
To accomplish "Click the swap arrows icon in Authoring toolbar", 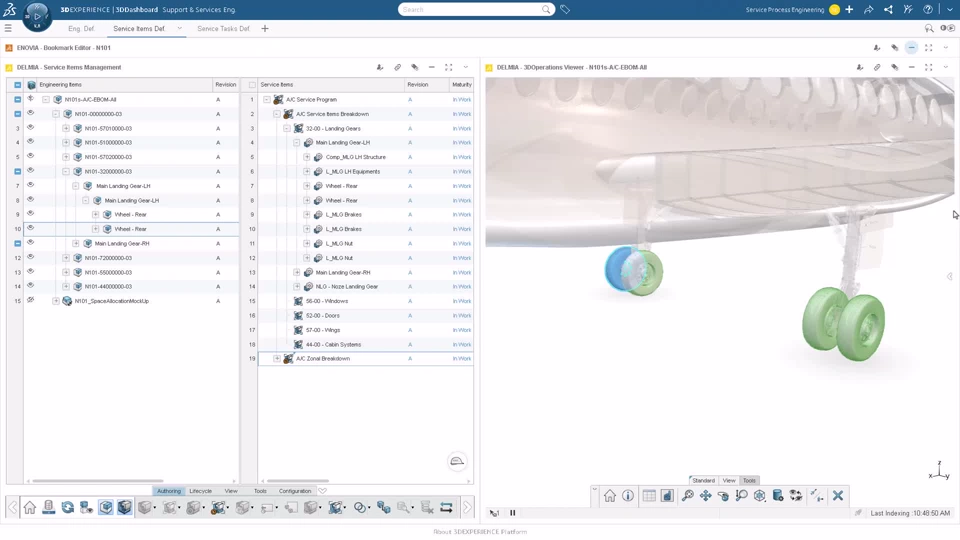I will pyautogui.click(x=446, y=508).
